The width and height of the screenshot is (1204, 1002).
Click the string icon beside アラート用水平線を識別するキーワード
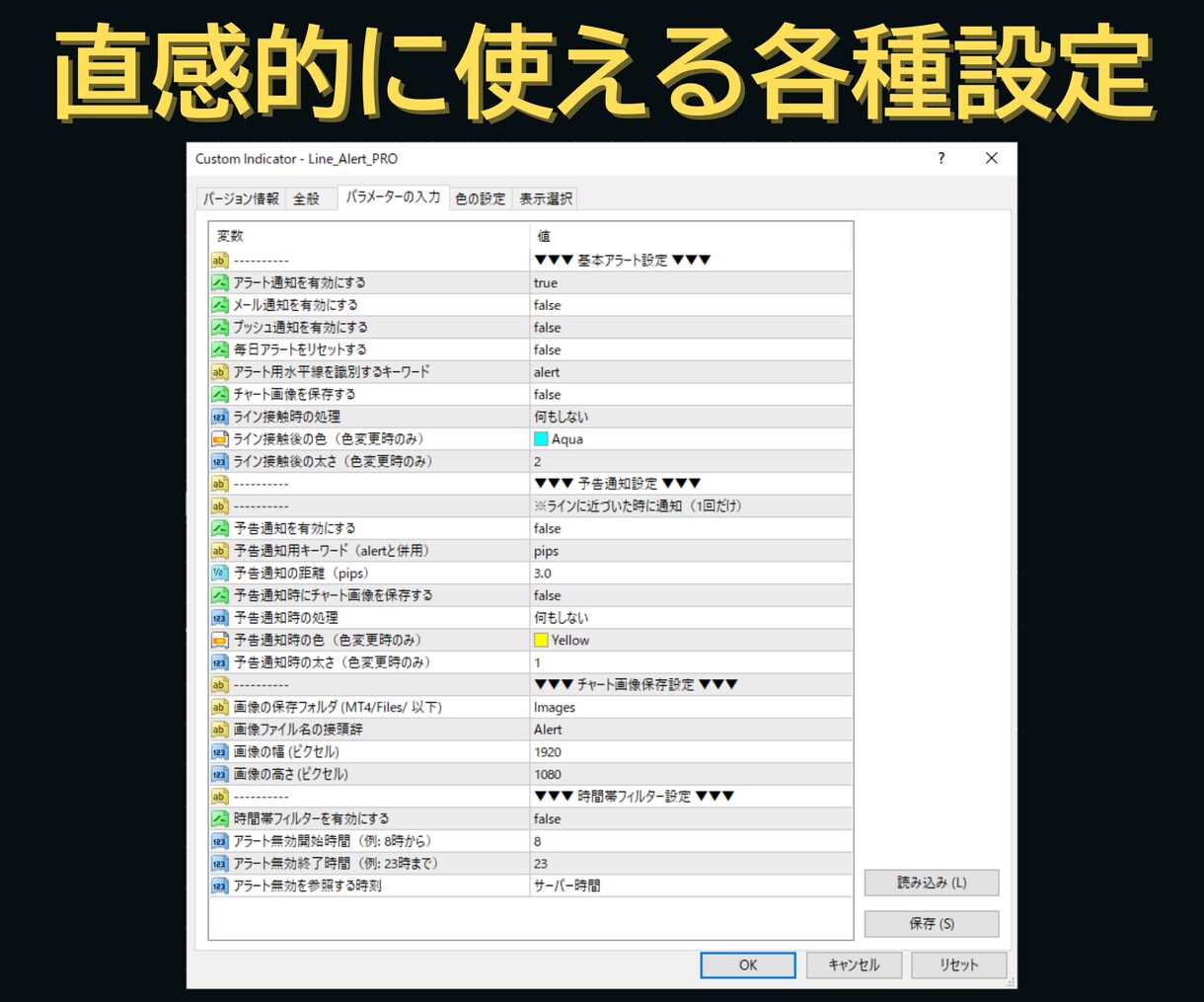pyautogui.click(x=220, y=372)
